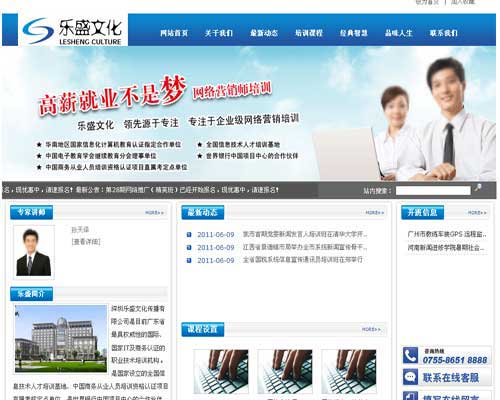Select the 培训课程 navigation item
The height and width of the screenshot is (400, 500).
(x=309, y=33)
